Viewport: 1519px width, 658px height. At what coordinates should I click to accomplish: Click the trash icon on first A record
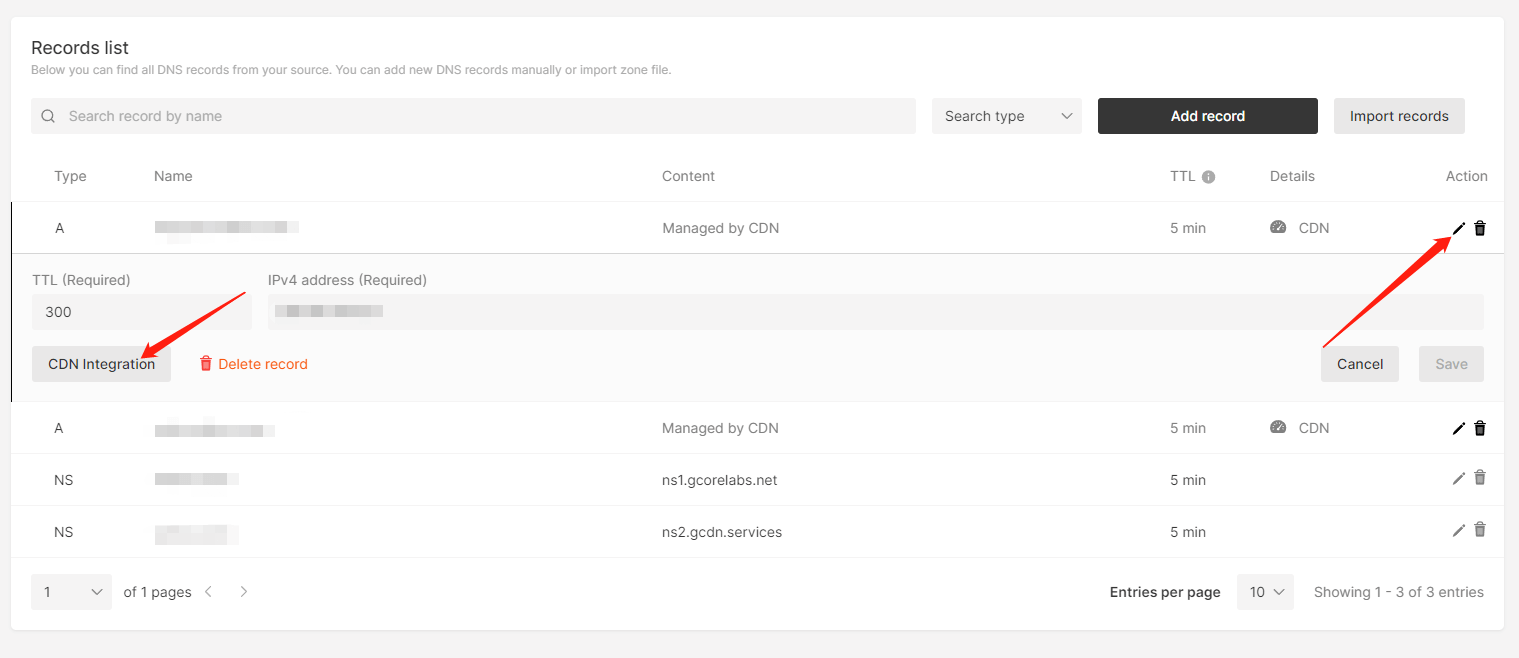[1480, 228]
